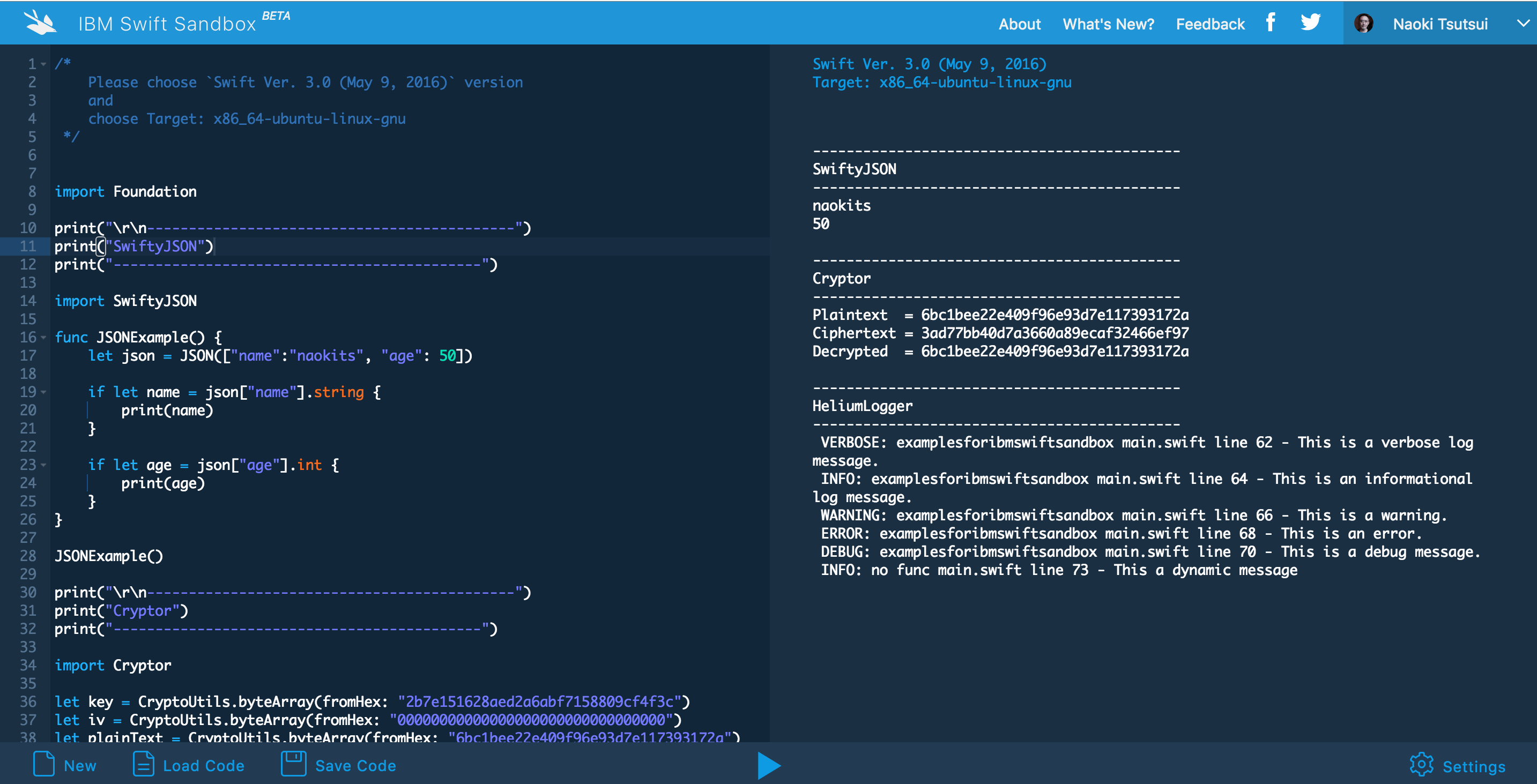1537x784 pixels.
Task: Click the IBM Swift bird logo
Action: click(40, 23)
